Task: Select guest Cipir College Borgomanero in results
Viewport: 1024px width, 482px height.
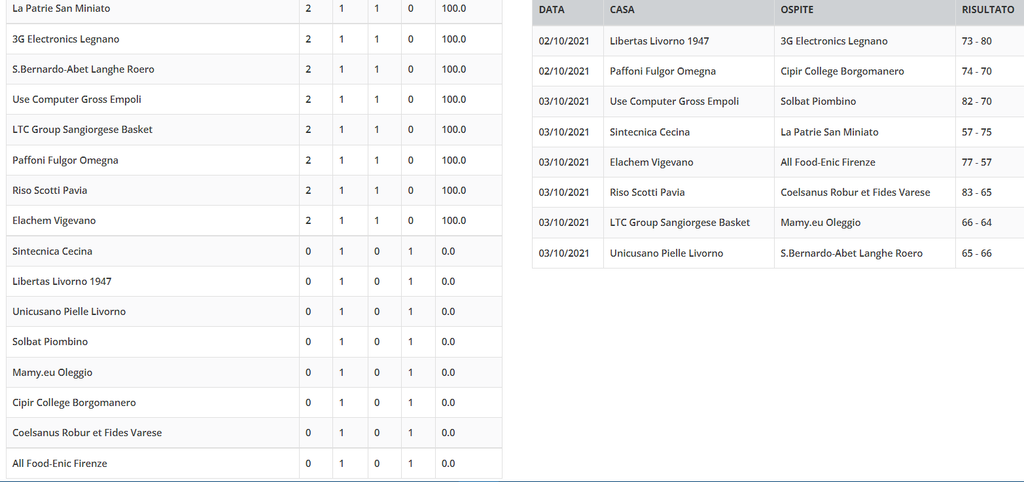Action: click(842, 71)
